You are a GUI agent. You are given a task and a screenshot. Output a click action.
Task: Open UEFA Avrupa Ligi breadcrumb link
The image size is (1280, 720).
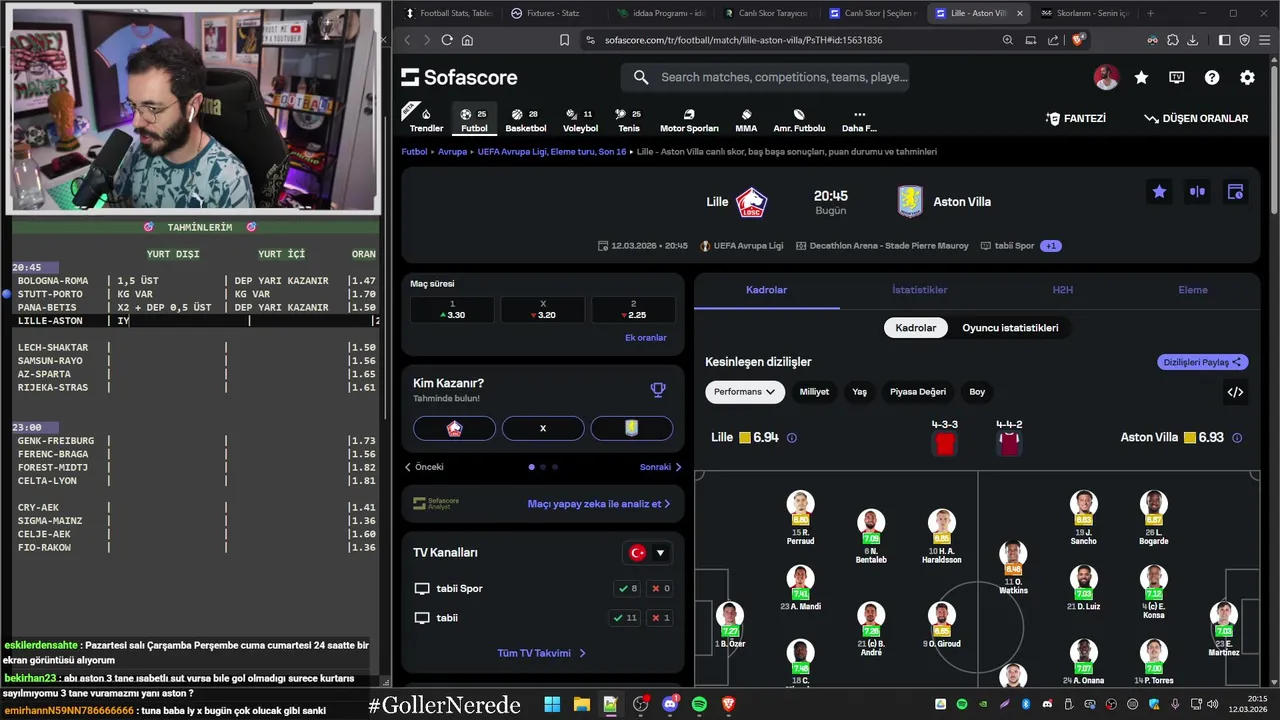coord(551,152)
